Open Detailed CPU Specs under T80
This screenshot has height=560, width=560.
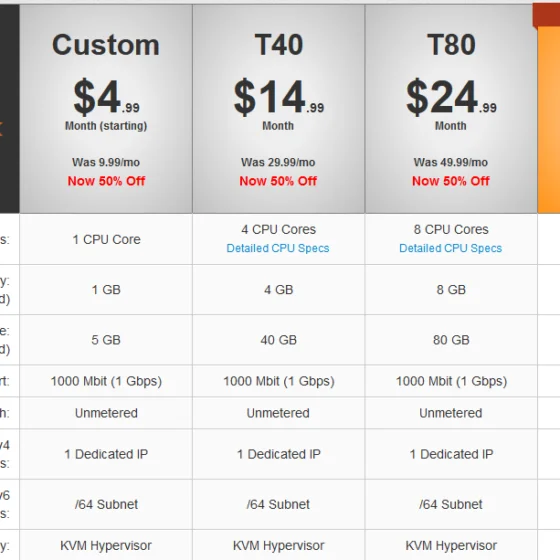pos(450,248)
